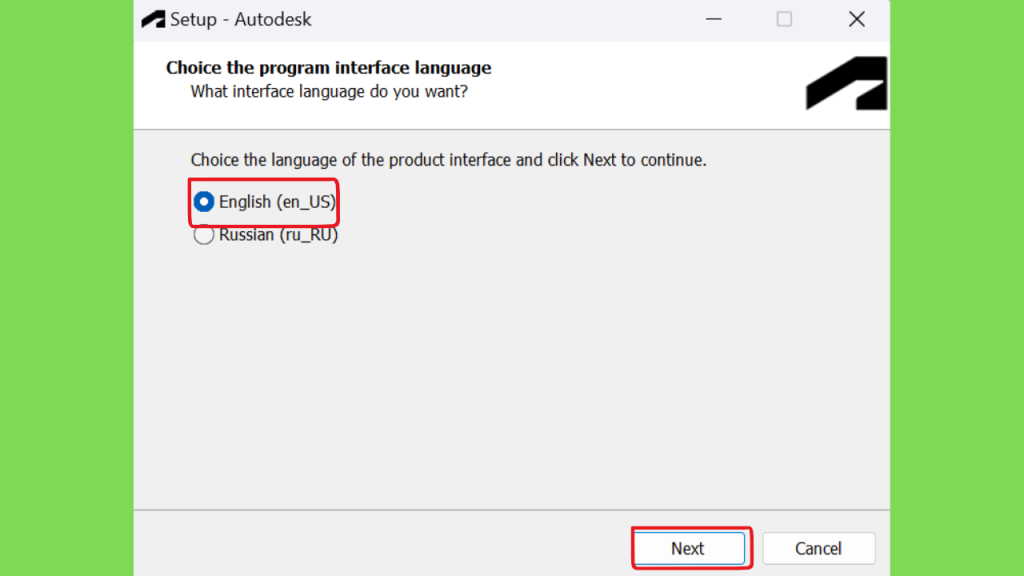Proceed with the Next button
1024x576 pixels.
689,549
